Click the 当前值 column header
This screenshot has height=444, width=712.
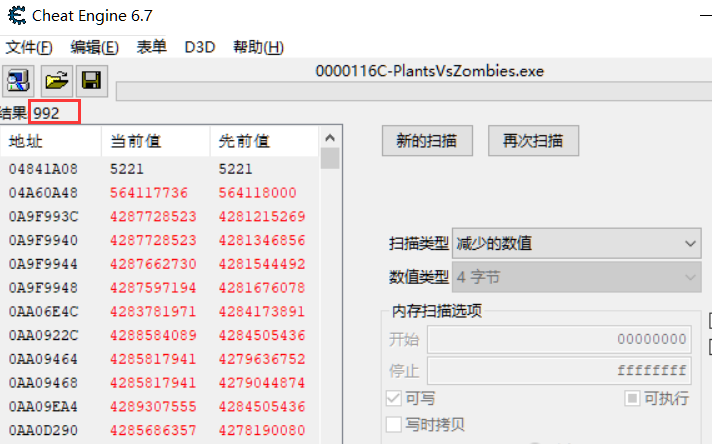pyautogui.click(x=156, y=141)
